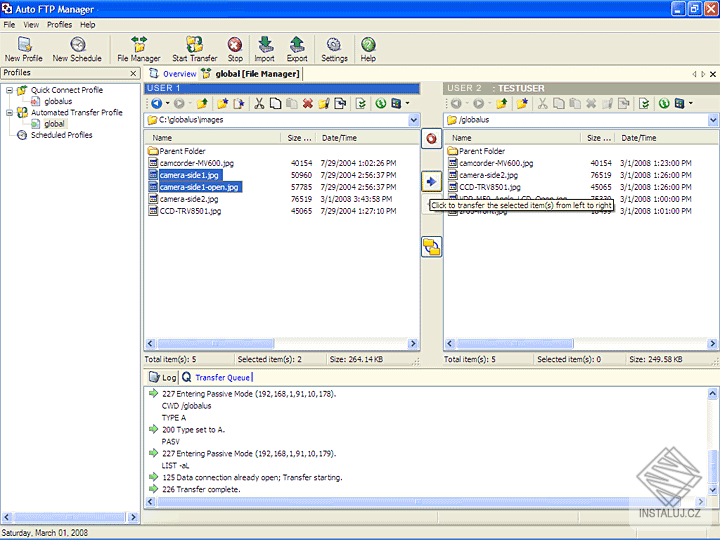Collapse the Quick Connect Profile tree node
Screen dimensions: 720x540
(9, 90)
